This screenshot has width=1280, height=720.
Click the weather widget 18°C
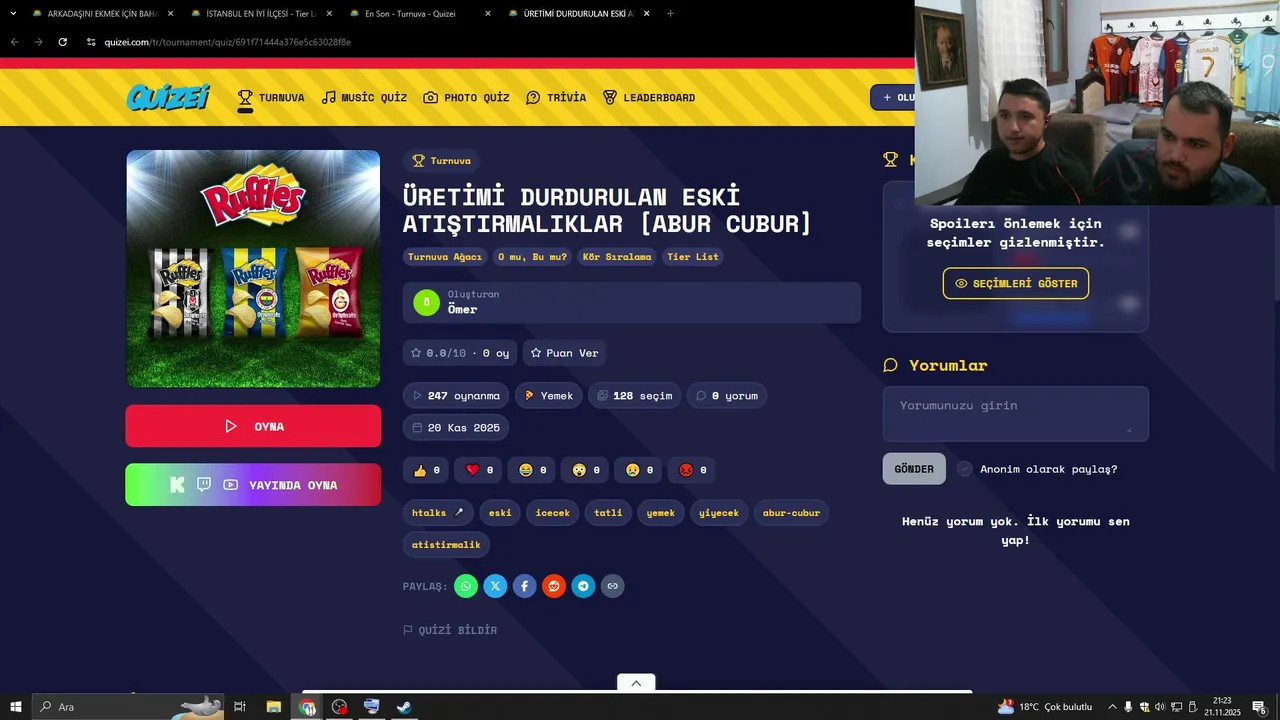click(x=1045, y=707)
